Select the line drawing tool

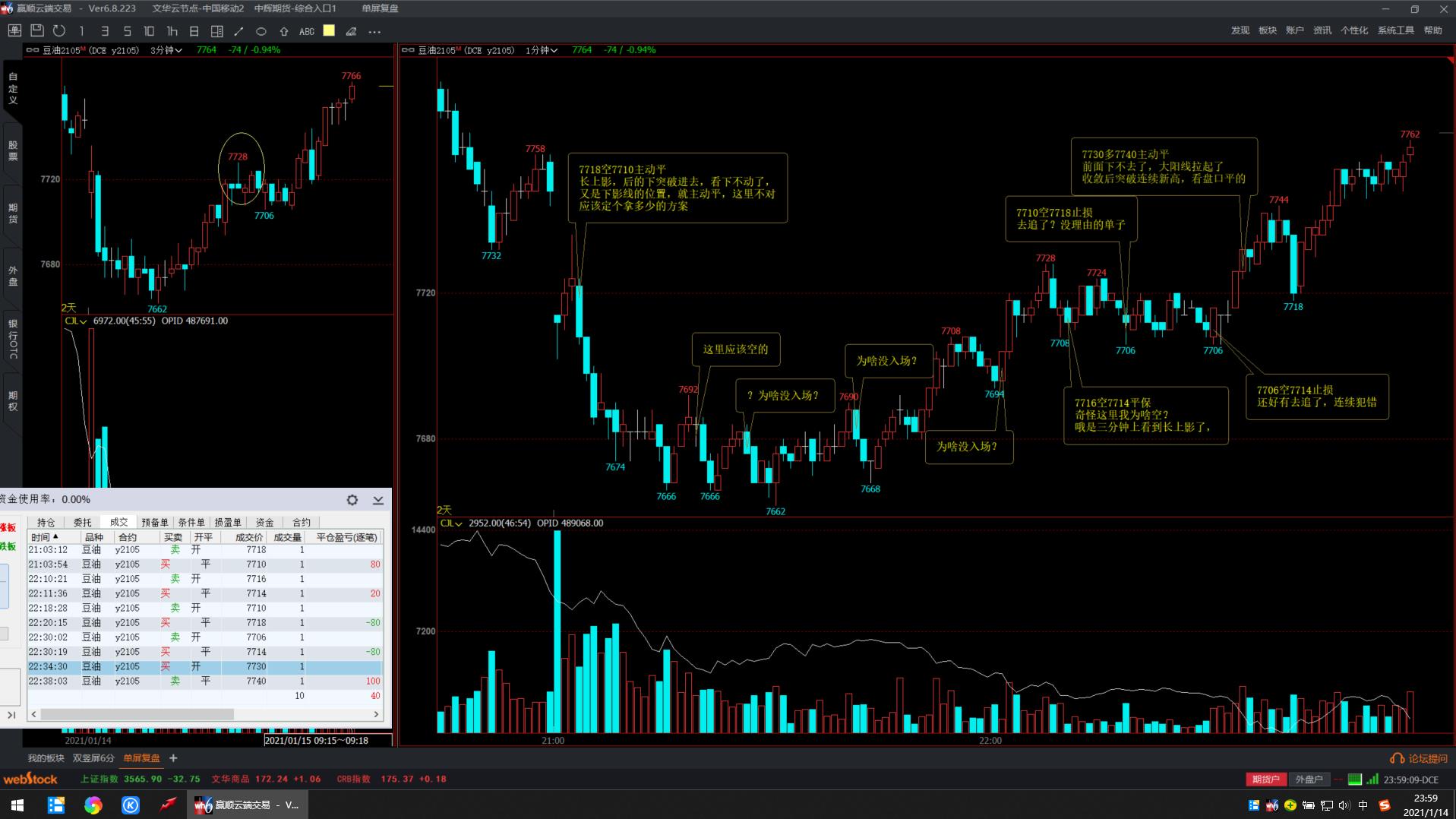tap(238, 31)
